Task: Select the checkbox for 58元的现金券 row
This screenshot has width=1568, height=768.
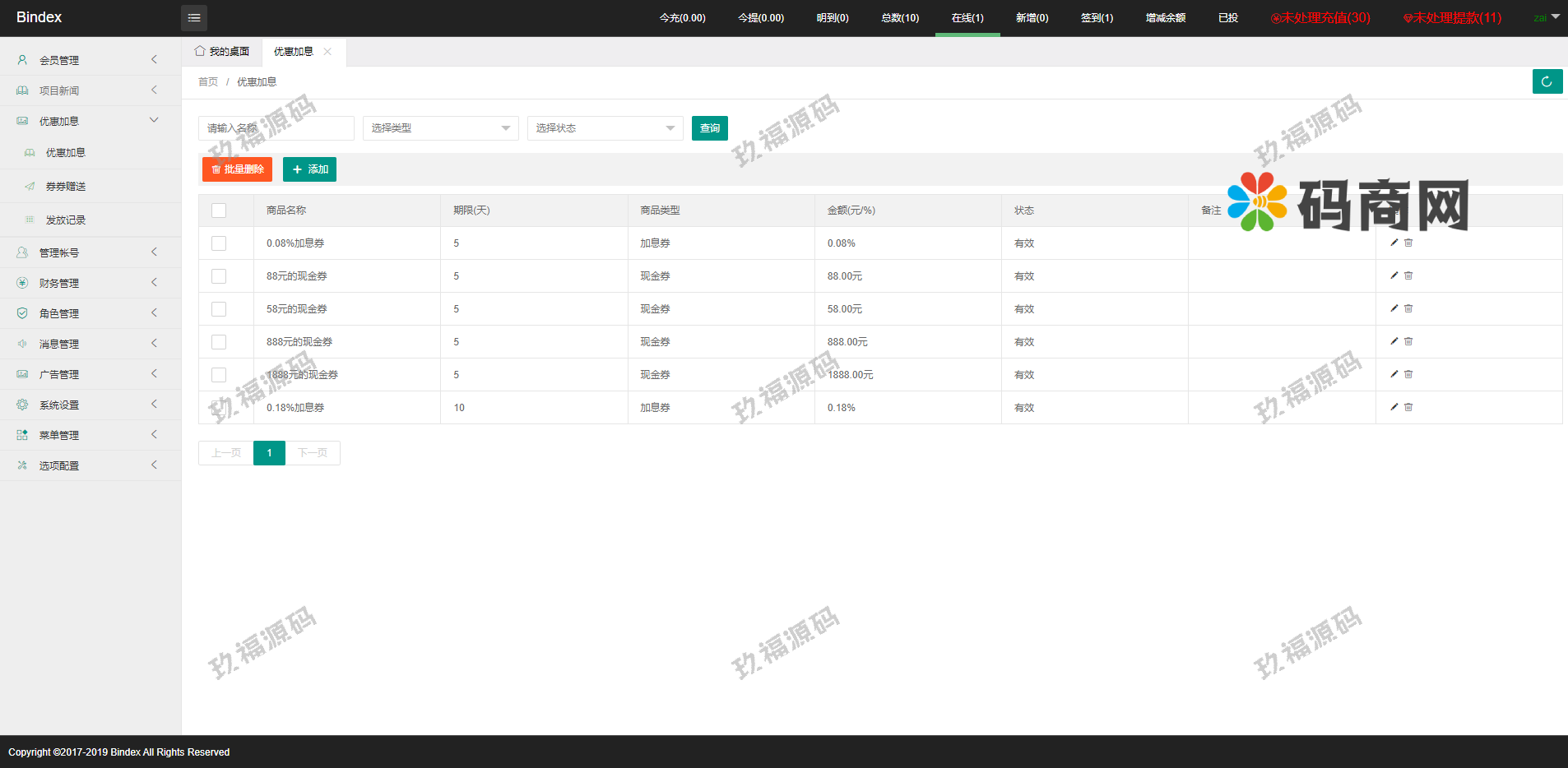Action: pyautogui.click(x=219, y=309)
